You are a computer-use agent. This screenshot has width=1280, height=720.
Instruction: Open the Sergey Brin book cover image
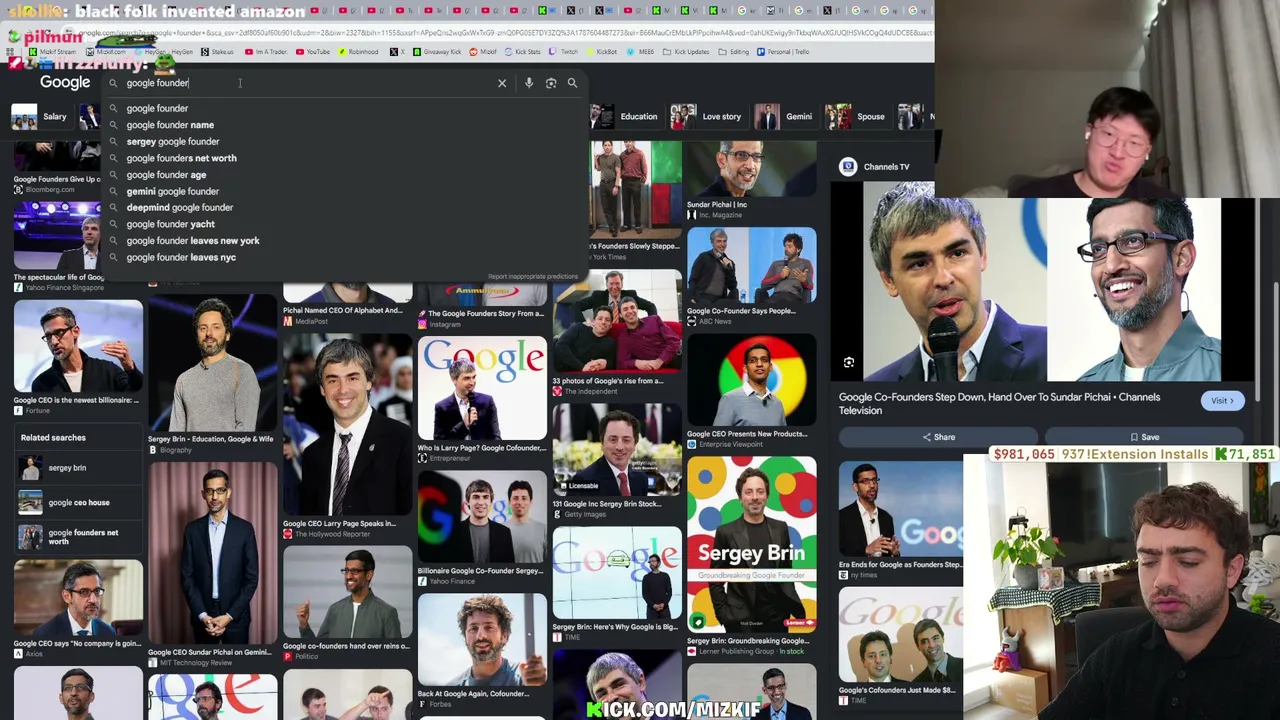751,544
